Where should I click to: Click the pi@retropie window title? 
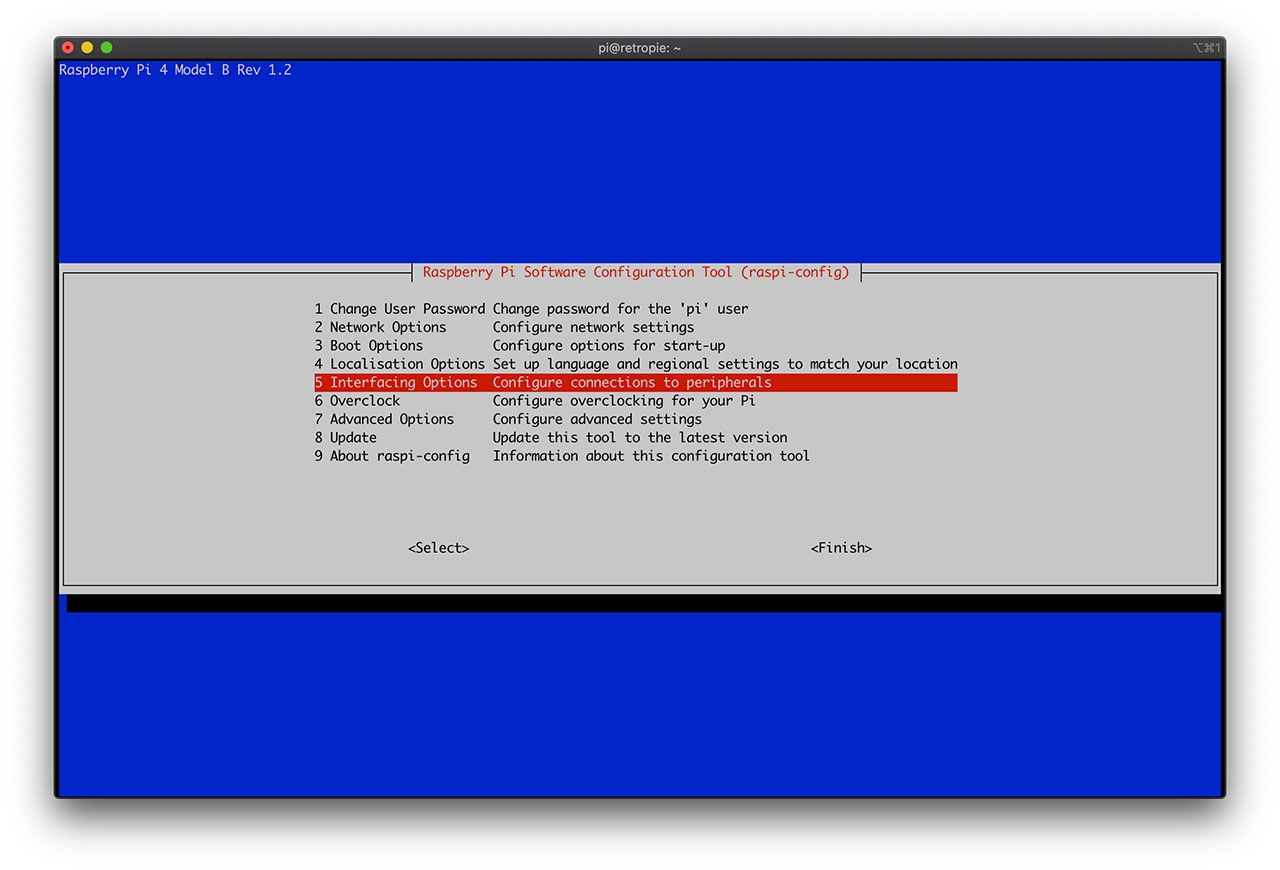click(639, 48)
